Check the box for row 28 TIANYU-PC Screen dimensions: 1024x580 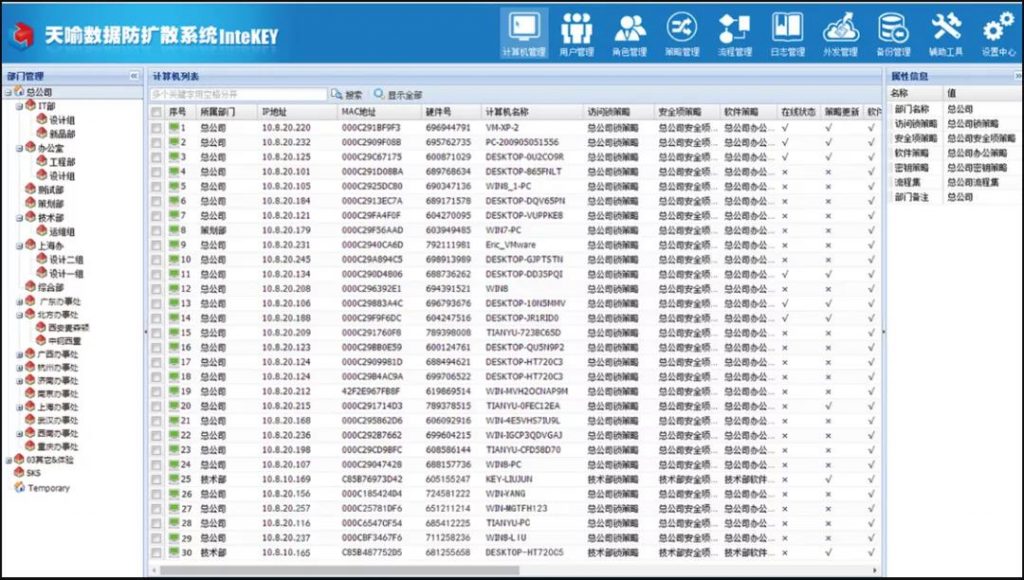point(156,523)
